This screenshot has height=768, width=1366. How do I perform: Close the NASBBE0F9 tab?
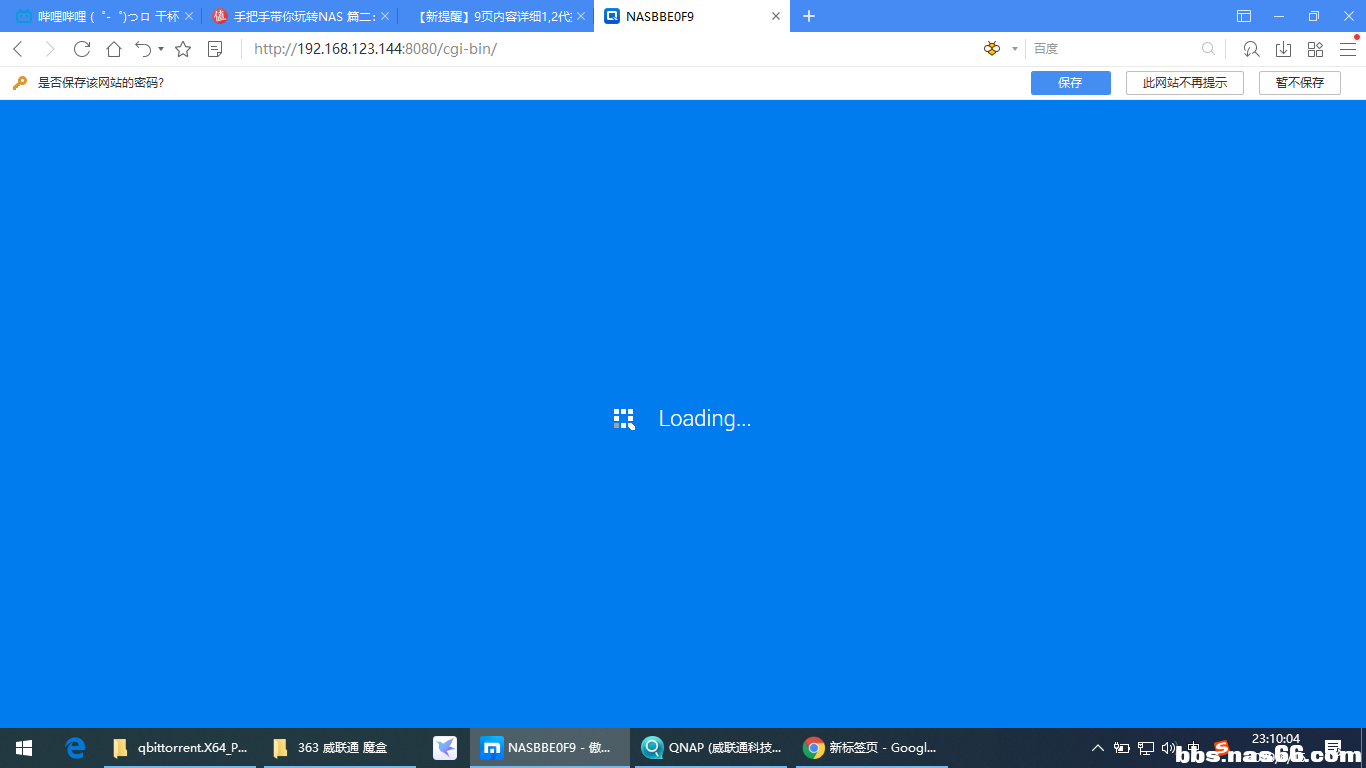pos(776,16)
